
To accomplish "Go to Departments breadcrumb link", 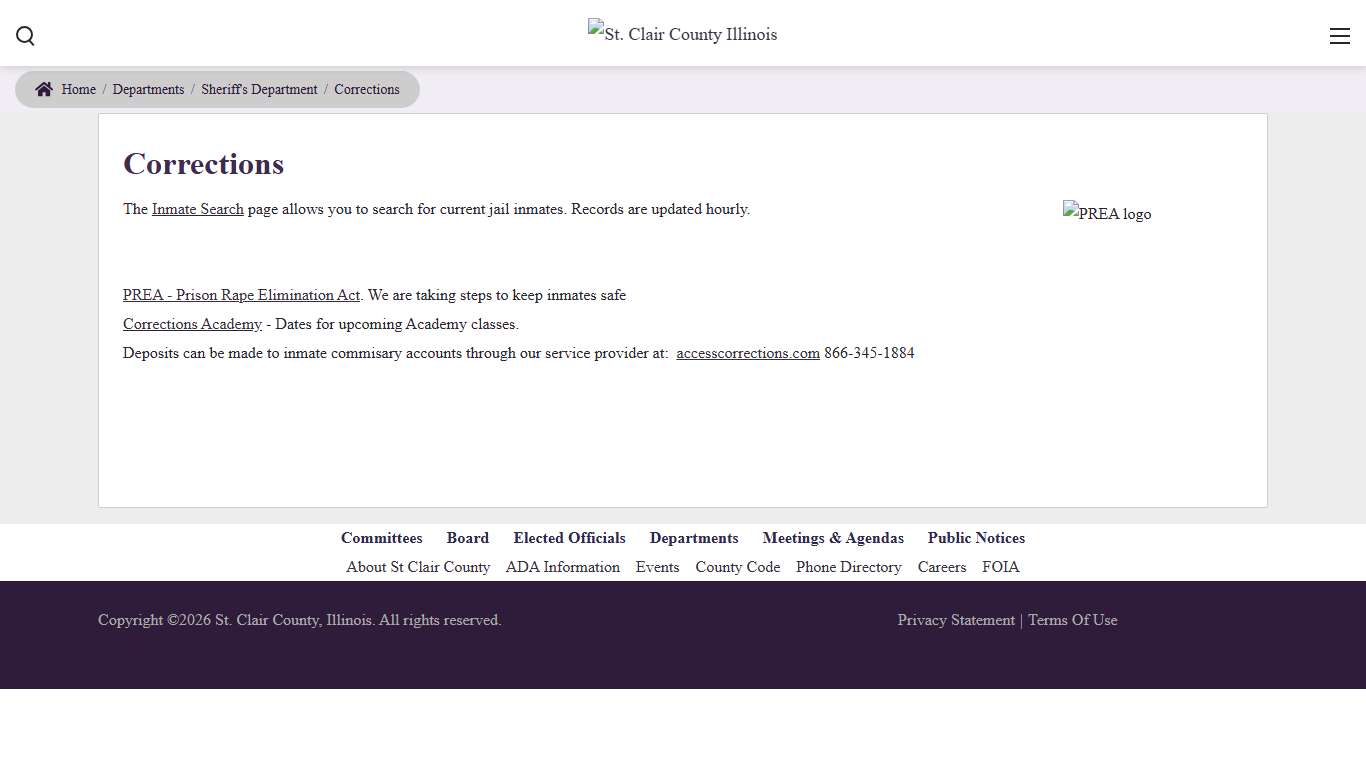I will pyautogui.click(x=148, y=89).
